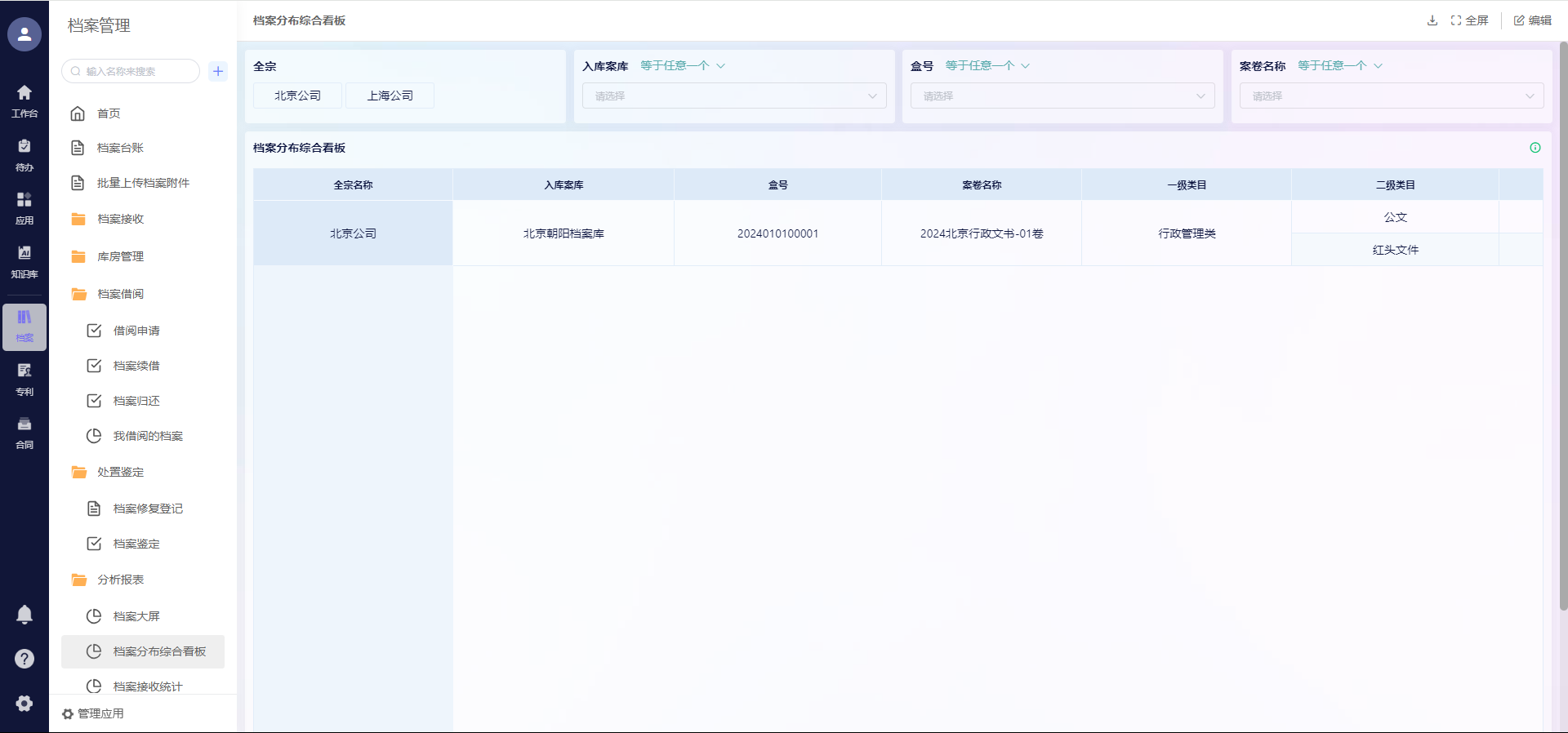The image size is (1568, 733).
Task: Open the 专利 patent module icon
Action: pos(24,379)
